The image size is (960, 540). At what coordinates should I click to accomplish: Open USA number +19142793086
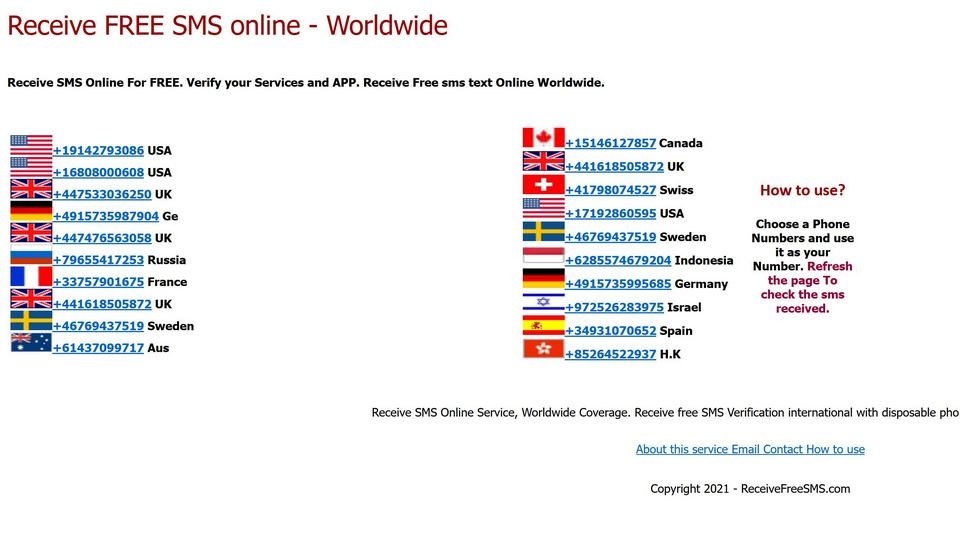pos(99,151)
